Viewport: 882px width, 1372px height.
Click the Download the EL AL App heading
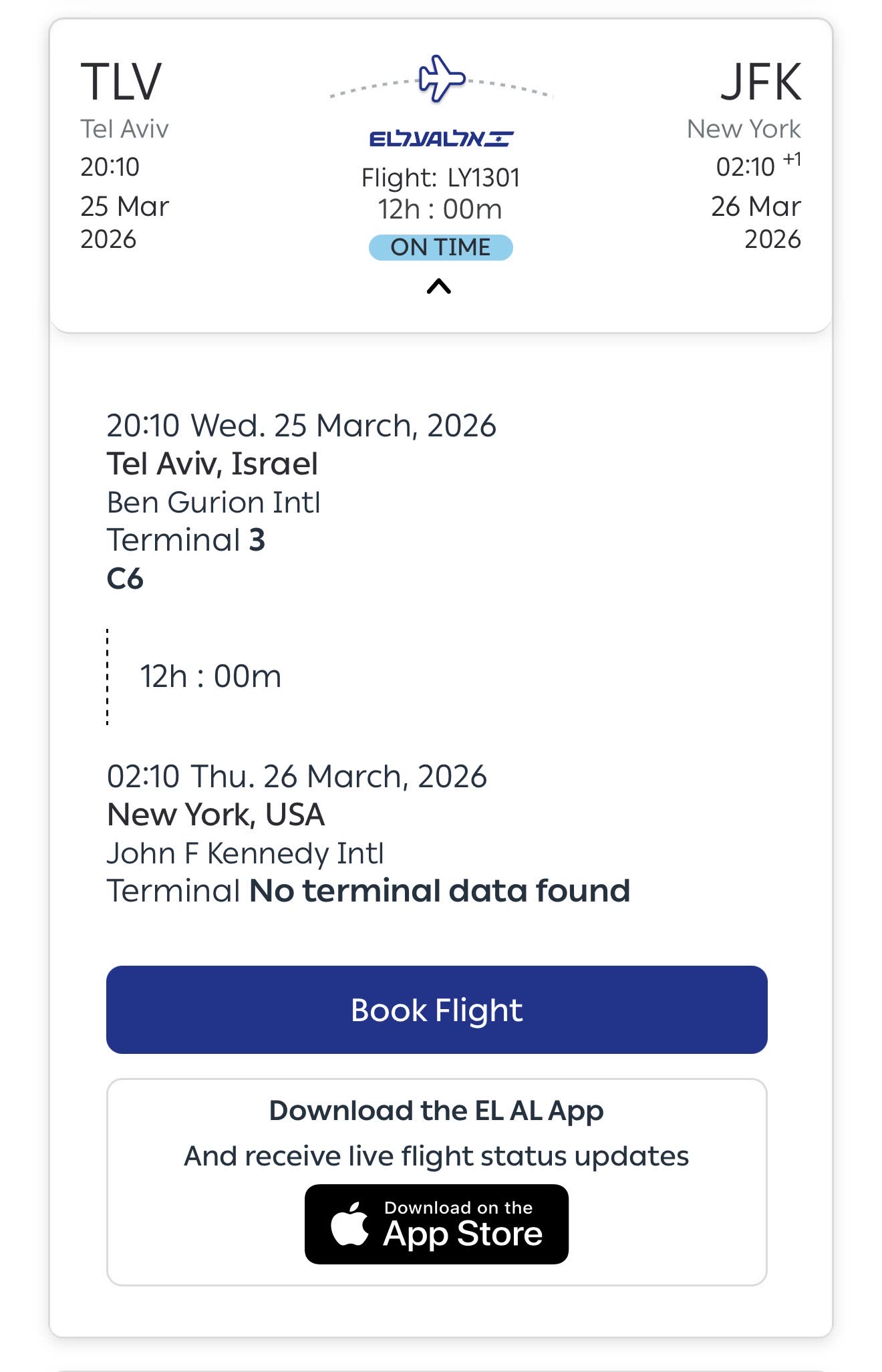pyautogui.click(x=436, y=1111)
